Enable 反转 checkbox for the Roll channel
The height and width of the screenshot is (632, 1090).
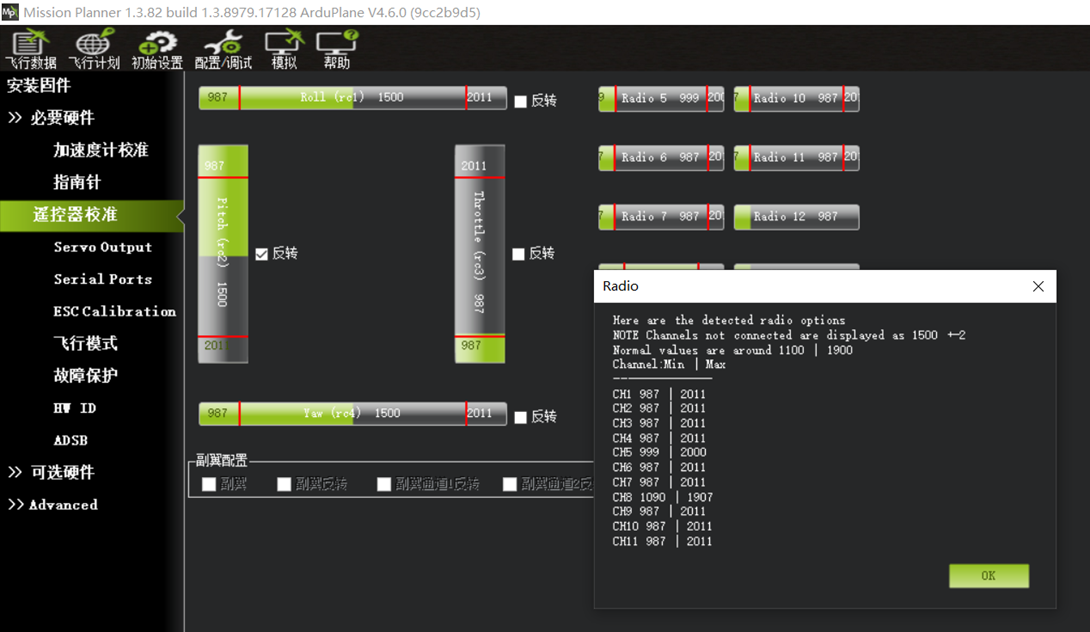coord(520,101)
